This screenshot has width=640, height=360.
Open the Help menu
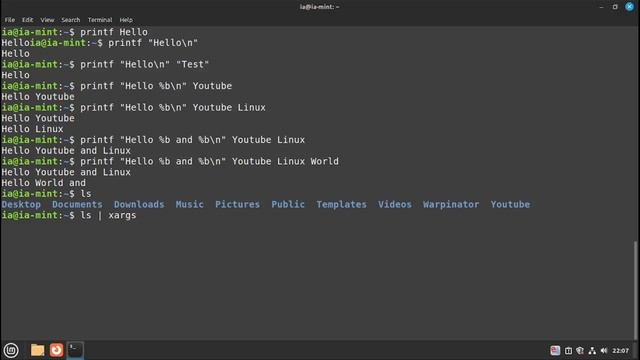pyautogui.click(x=126, y=20)
